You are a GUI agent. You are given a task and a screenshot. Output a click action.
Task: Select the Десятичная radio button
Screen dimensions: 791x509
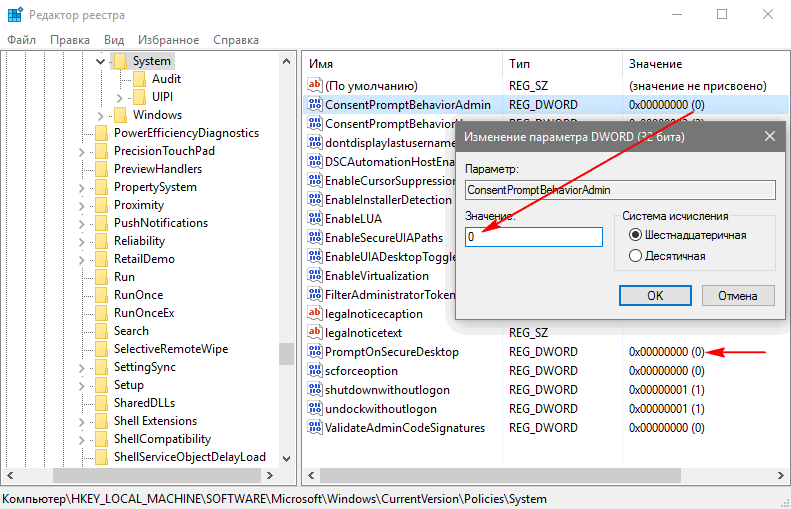click(635, 256)
